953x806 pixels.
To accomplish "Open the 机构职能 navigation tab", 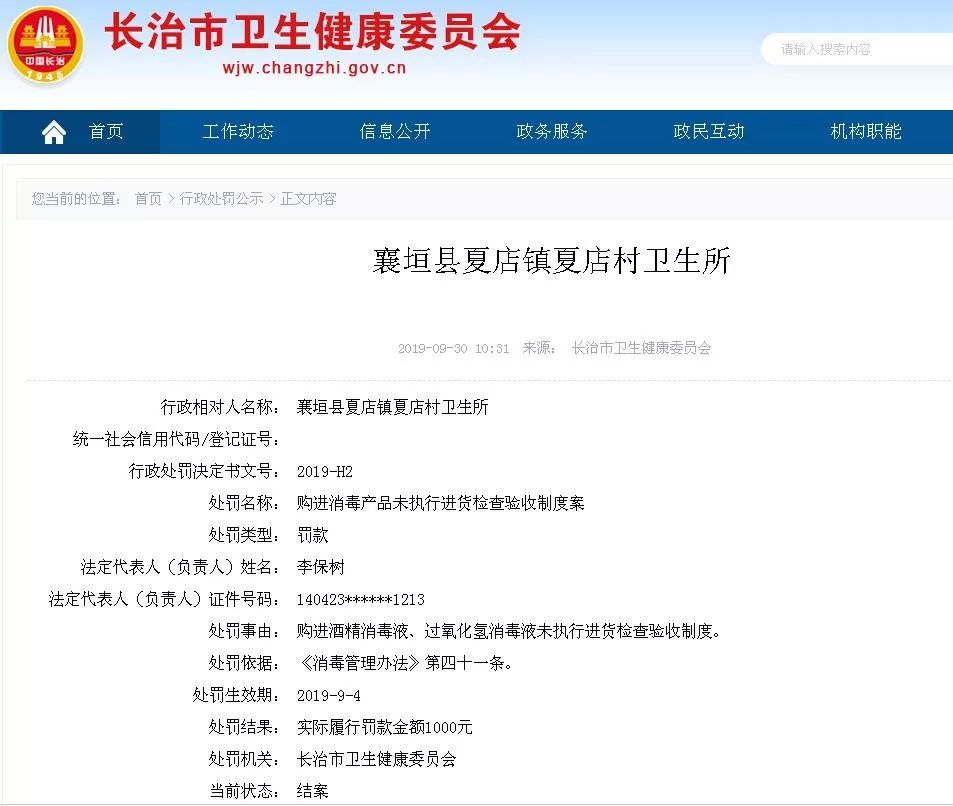I will (x=866, y=131).
